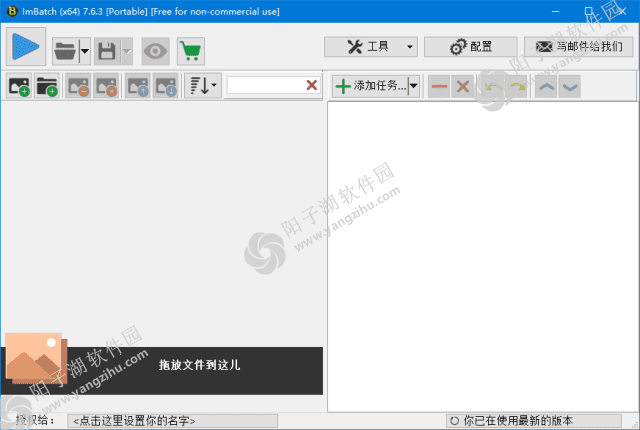Click the 拖放文件到这儿 drop area
This screenshot has width=640, height=430.
pos(162,370)
